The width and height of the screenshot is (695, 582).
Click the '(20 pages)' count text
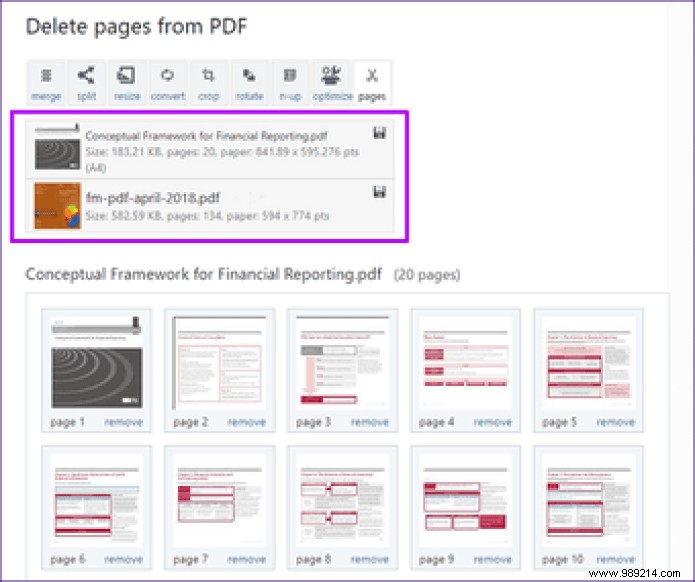(427, 275)
